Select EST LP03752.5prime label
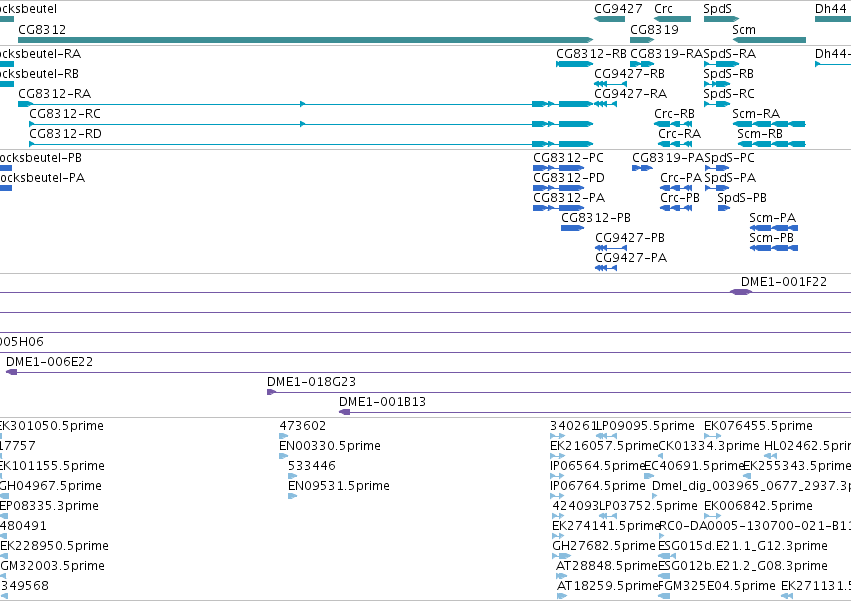Viewport: 851px width, 601px height. click(648, 506)
